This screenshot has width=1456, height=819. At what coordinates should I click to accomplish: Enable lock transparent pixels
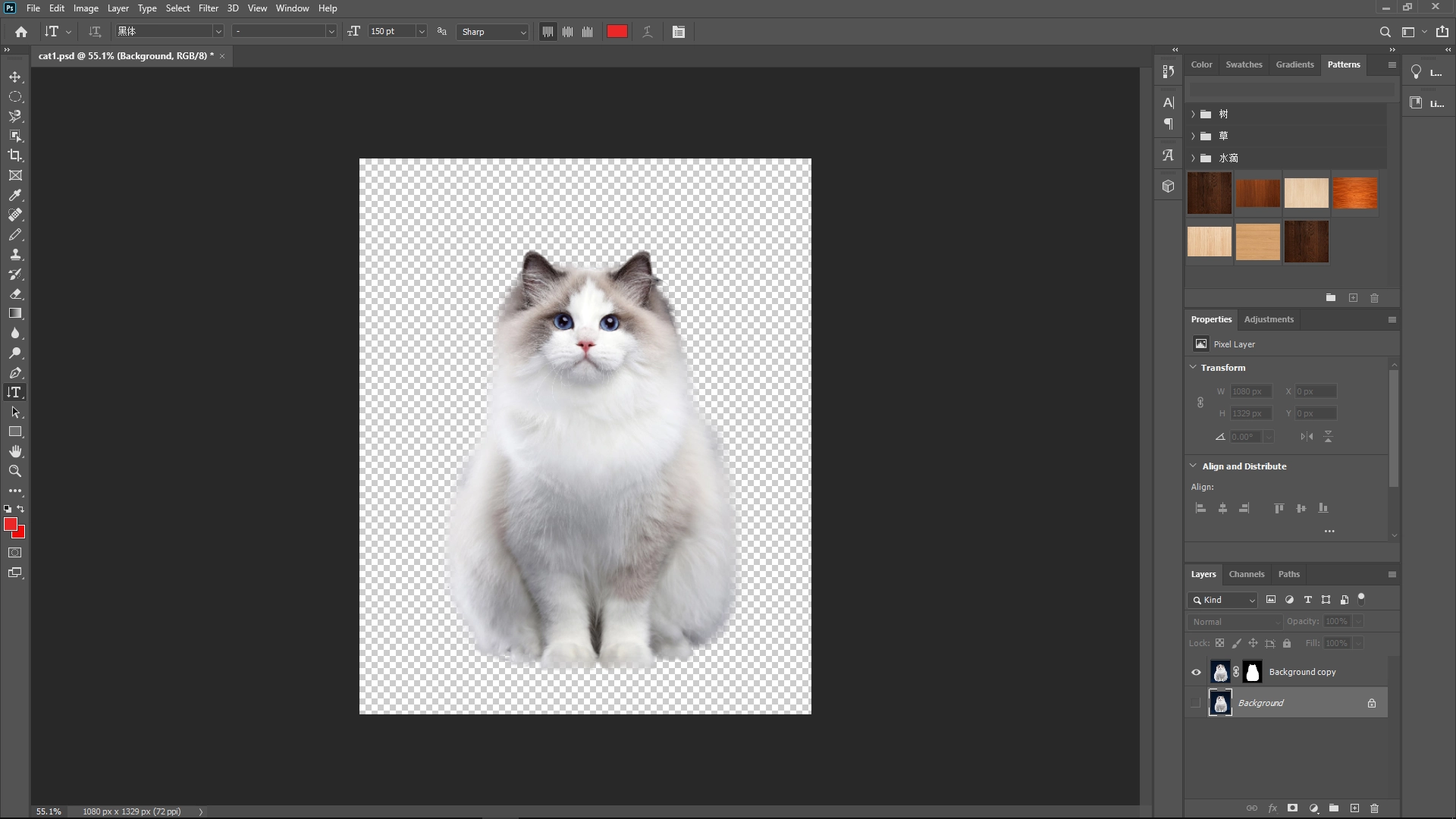[x=1220, y=643]
